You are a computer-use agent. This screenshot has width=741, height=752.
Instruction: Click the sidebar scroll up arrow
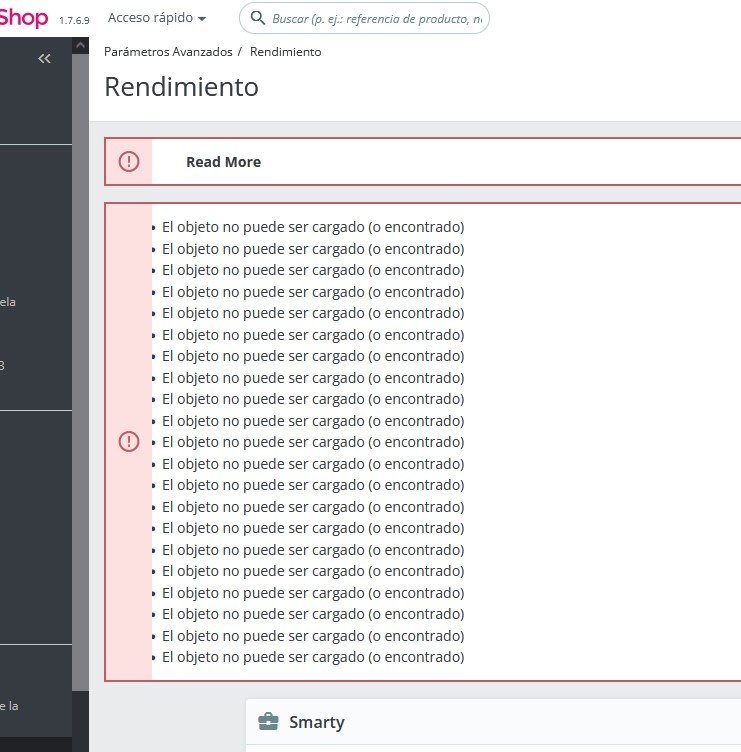[80, 46]
